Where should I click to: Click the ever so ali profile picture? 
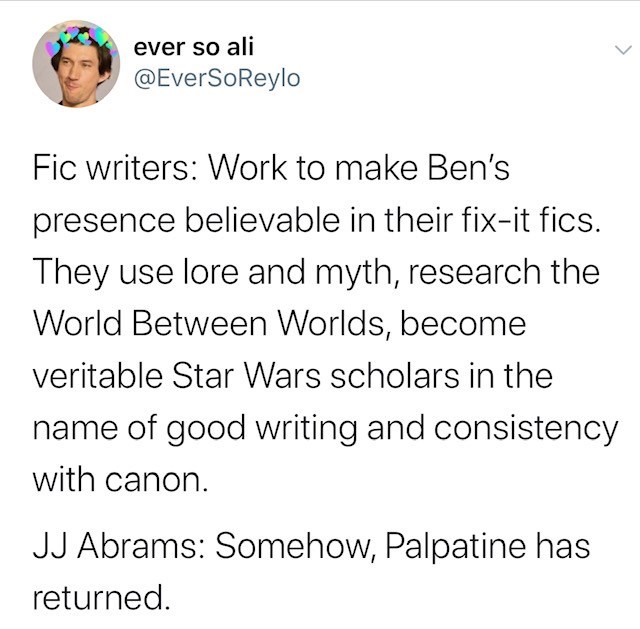[x=75, y=63]
